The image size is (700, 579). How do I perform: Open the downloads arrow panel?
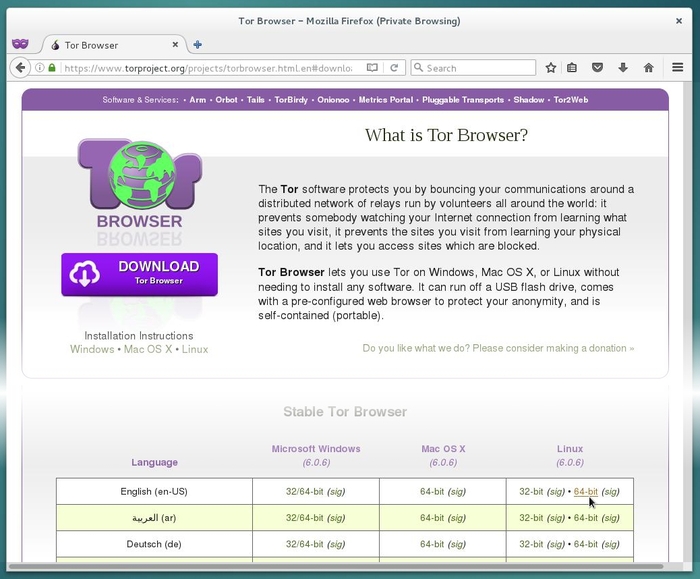pos(623,68)
